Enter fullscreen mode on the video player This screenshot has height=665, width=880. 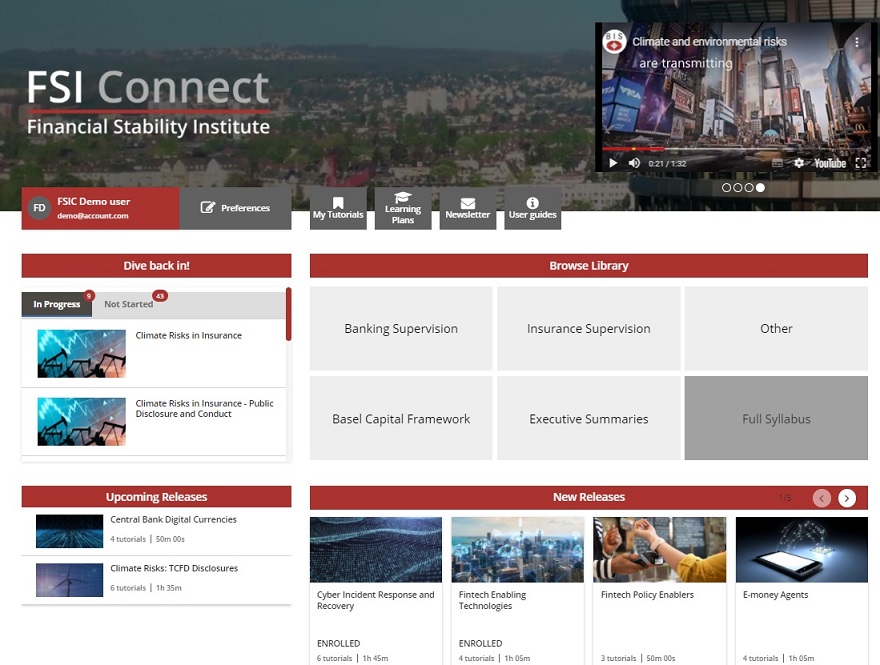pos(860,163)
